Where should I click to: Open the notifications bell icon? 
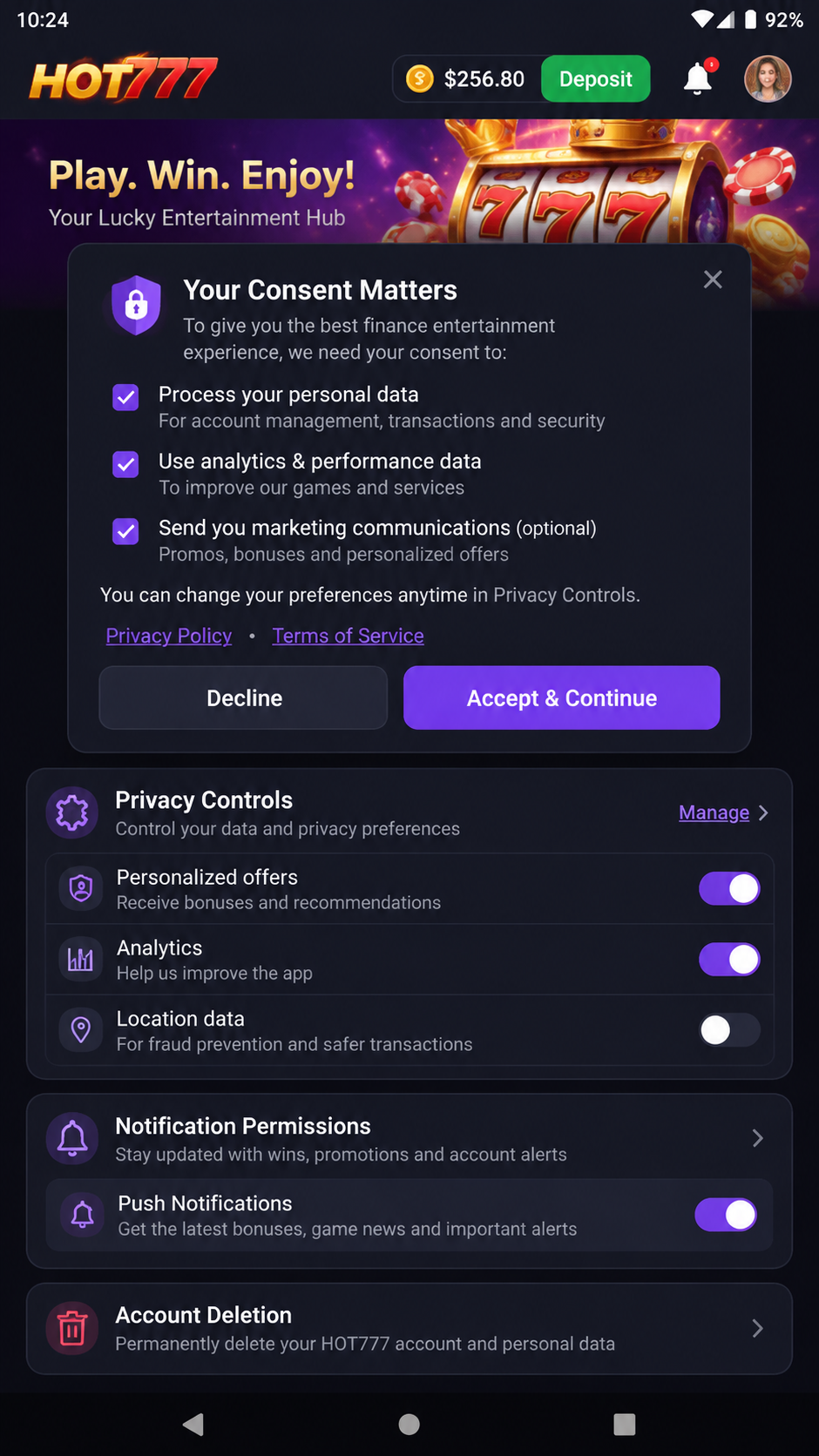698,78
